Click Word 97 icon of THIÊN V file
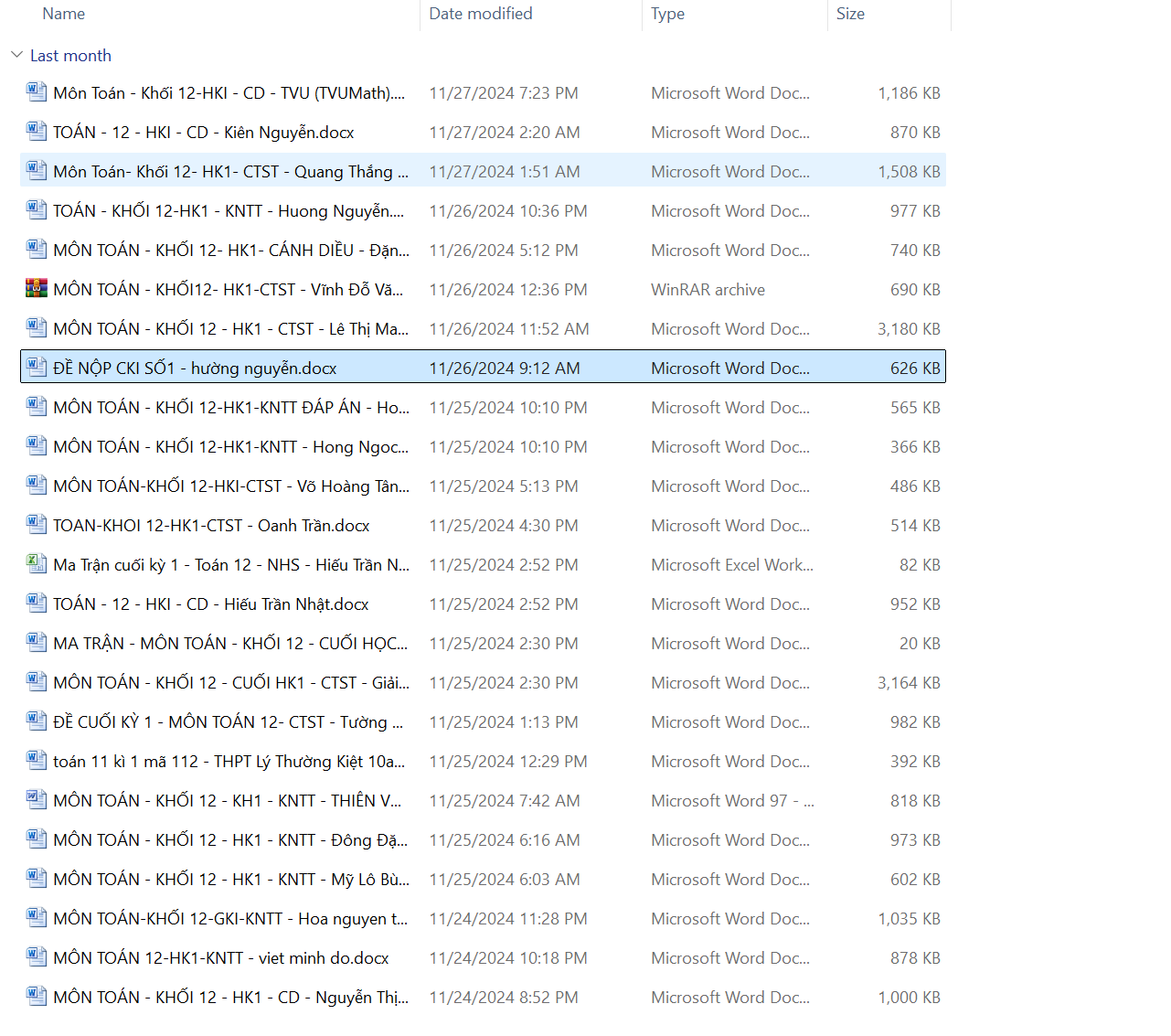This screenshot has height=1036, width=1171. [x=36, y=799]
